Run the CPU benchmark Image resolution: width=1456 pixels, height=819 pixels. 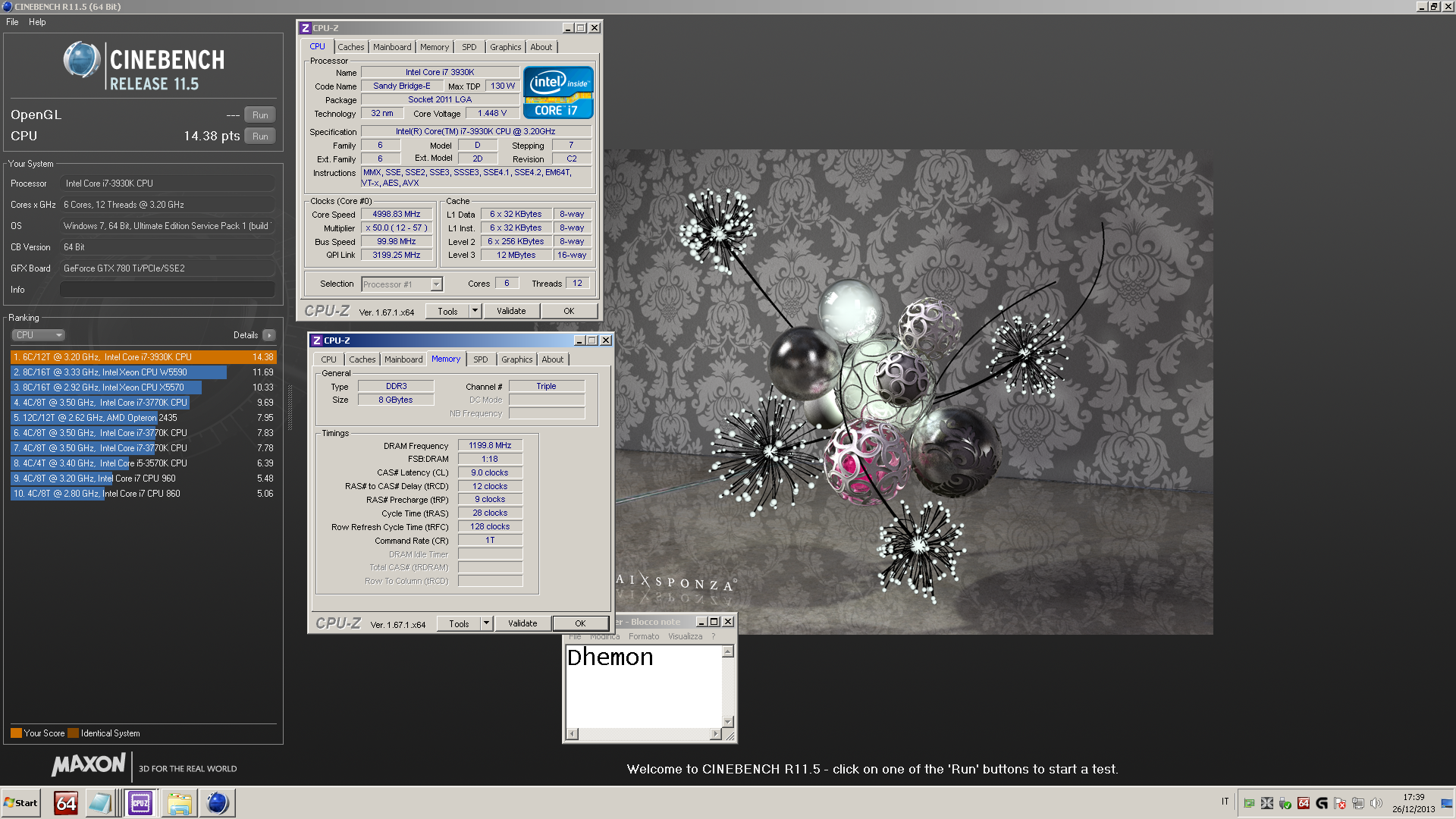coord(260,136)
